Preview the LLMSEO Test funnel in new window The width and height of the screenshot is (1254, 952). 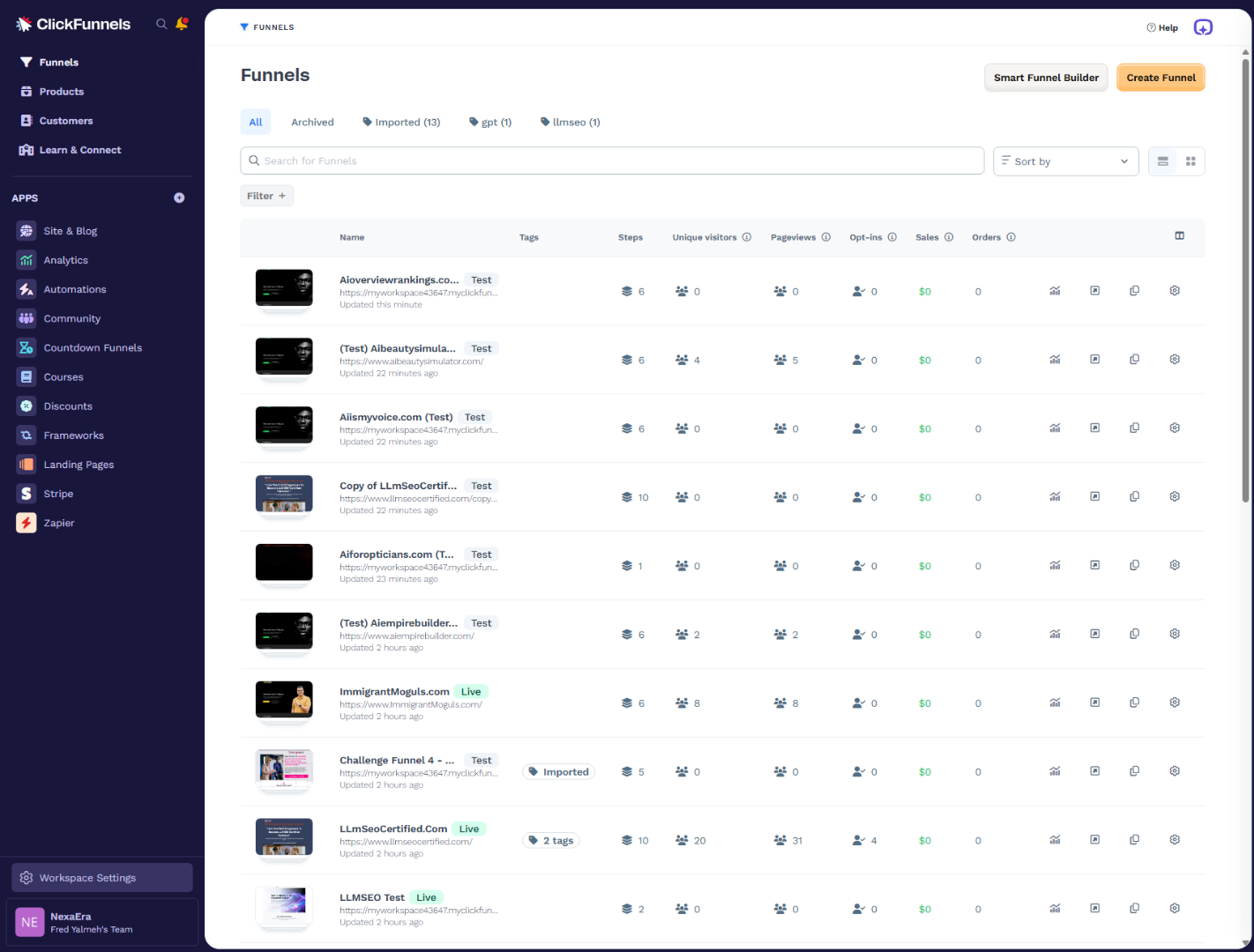tap(1094, 907)
